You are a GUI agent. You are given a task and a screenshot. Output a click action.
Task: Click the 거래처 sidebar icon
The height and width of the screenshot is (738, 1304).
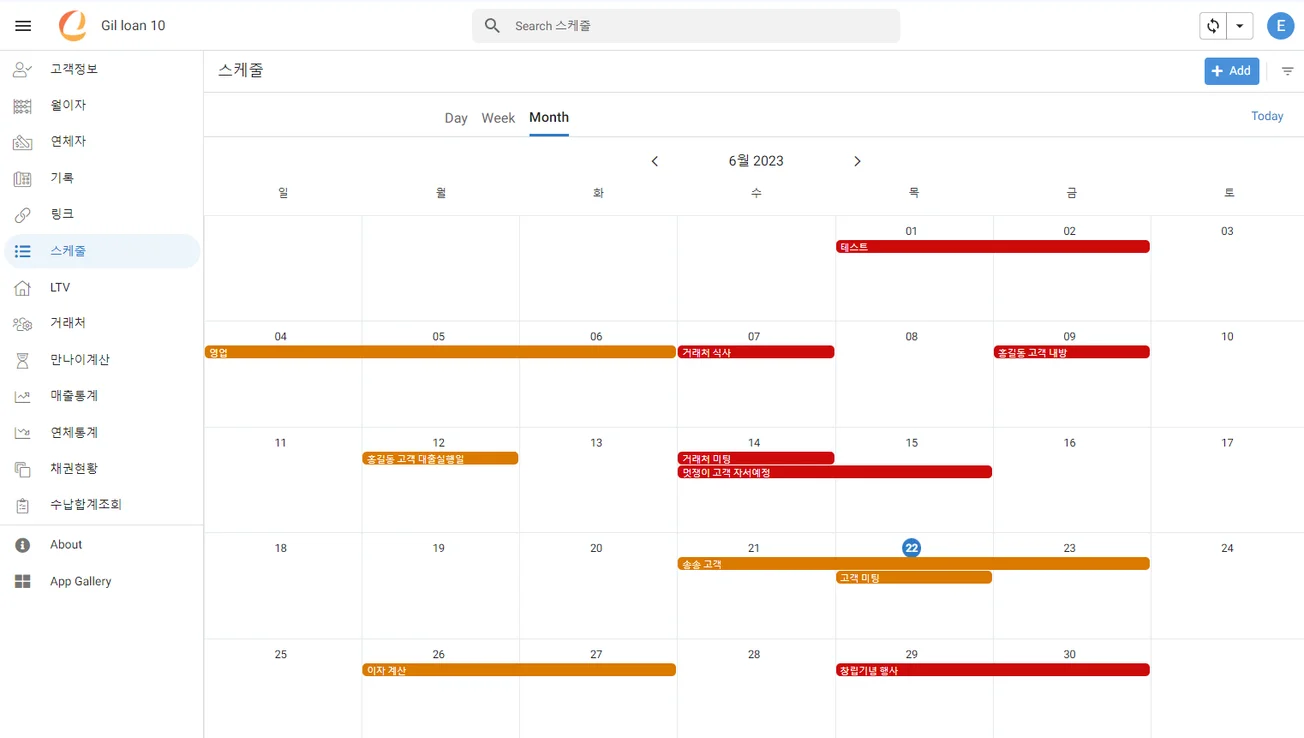click(22, 324)
